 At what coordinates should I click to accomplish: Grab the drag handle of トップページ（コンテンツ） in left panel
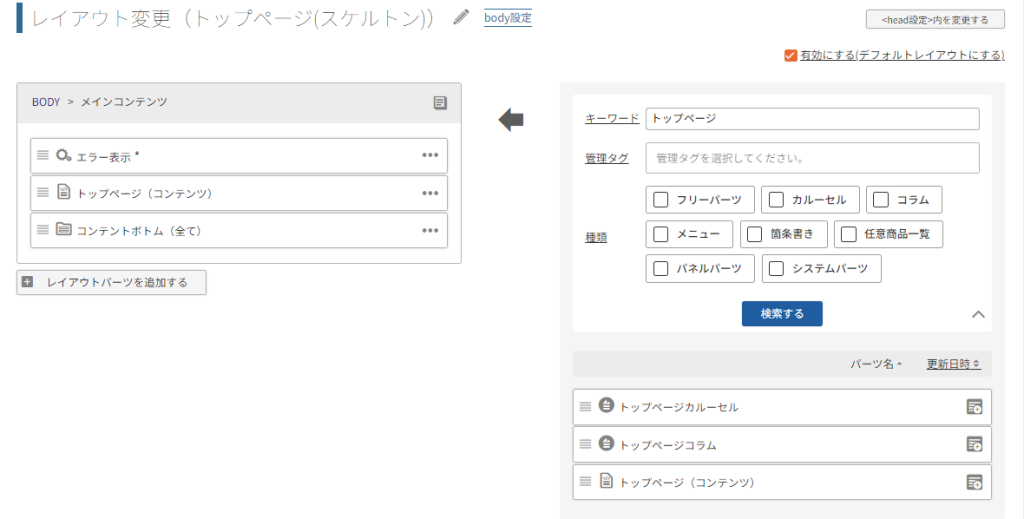coord(43,193)
